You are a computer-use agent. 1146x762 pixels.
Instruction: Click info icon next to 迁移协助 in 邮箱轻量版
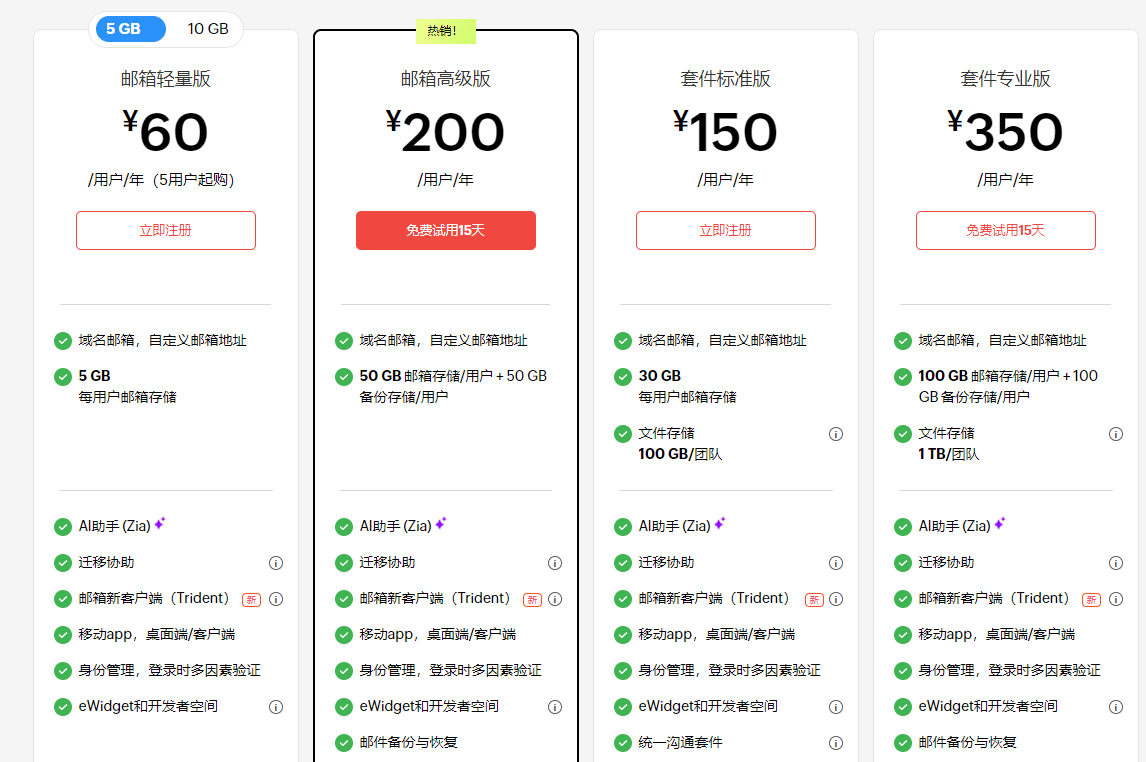(x=275, y=563)
